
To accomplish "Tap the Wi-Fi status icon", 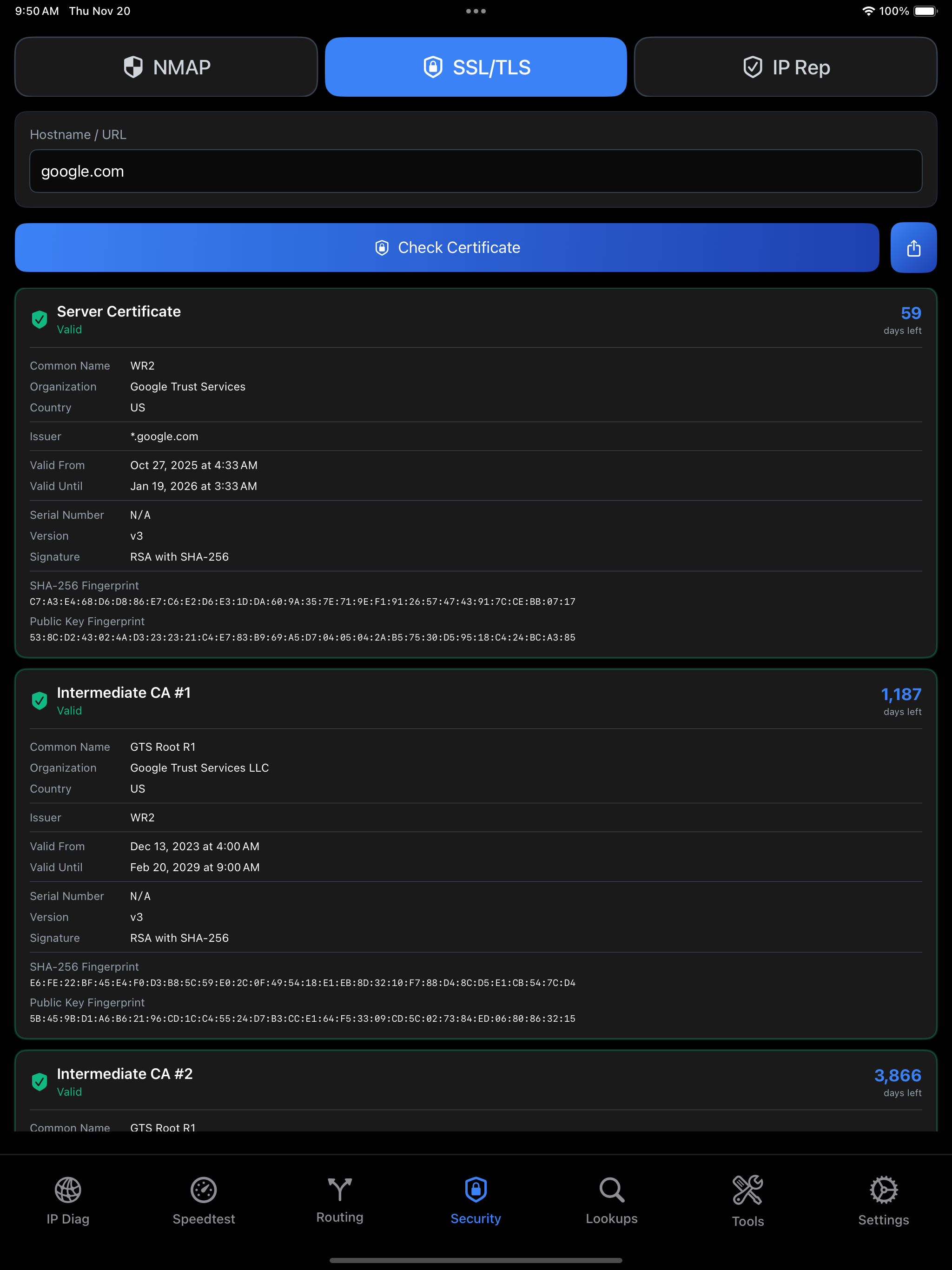I will coord(868,11).
